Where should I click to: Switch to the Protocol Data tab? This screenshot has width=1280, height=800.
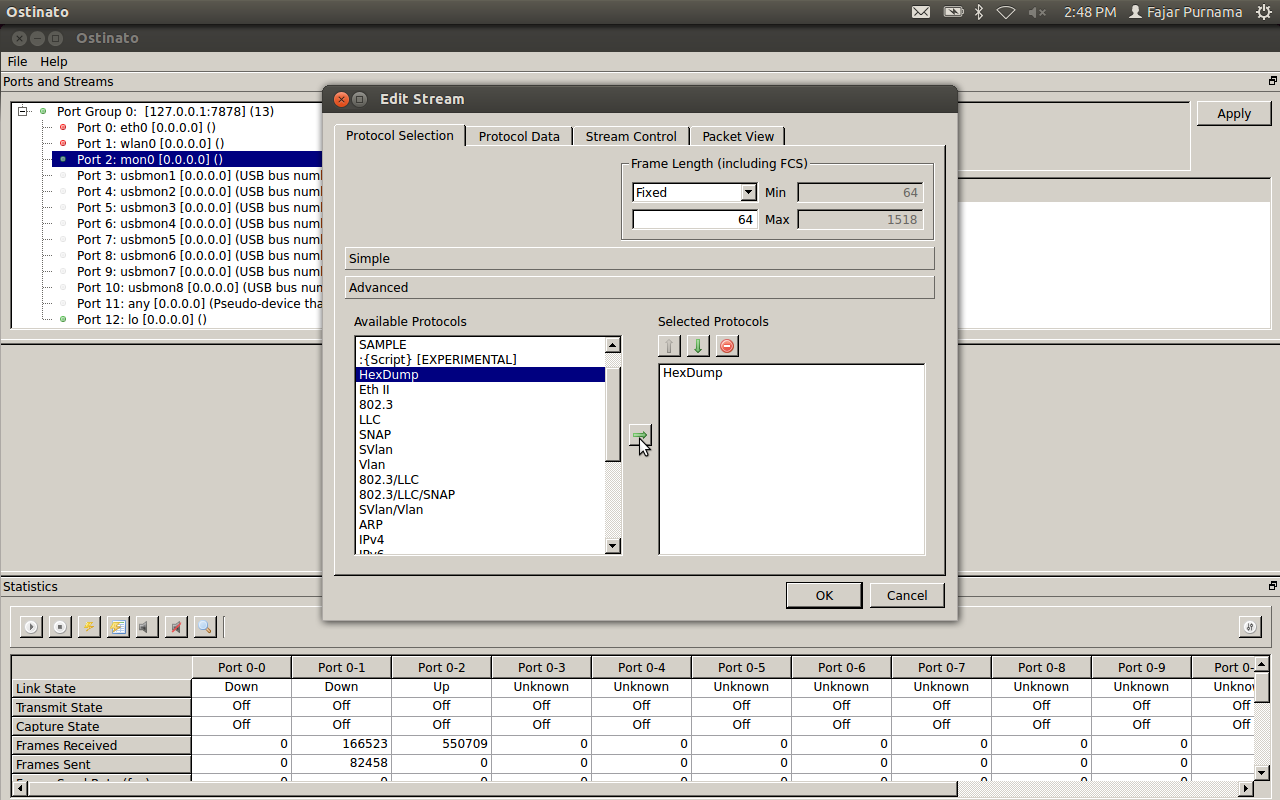tap(519, 136)
